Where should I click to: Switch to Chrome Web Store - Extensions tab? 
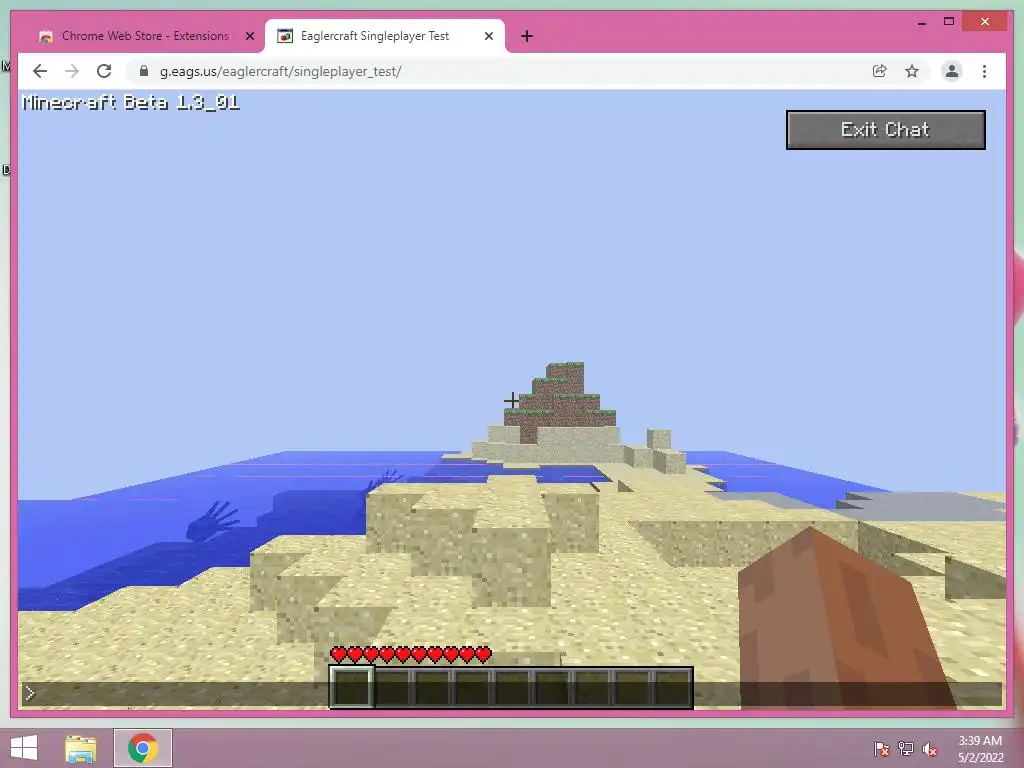point(145,36)
